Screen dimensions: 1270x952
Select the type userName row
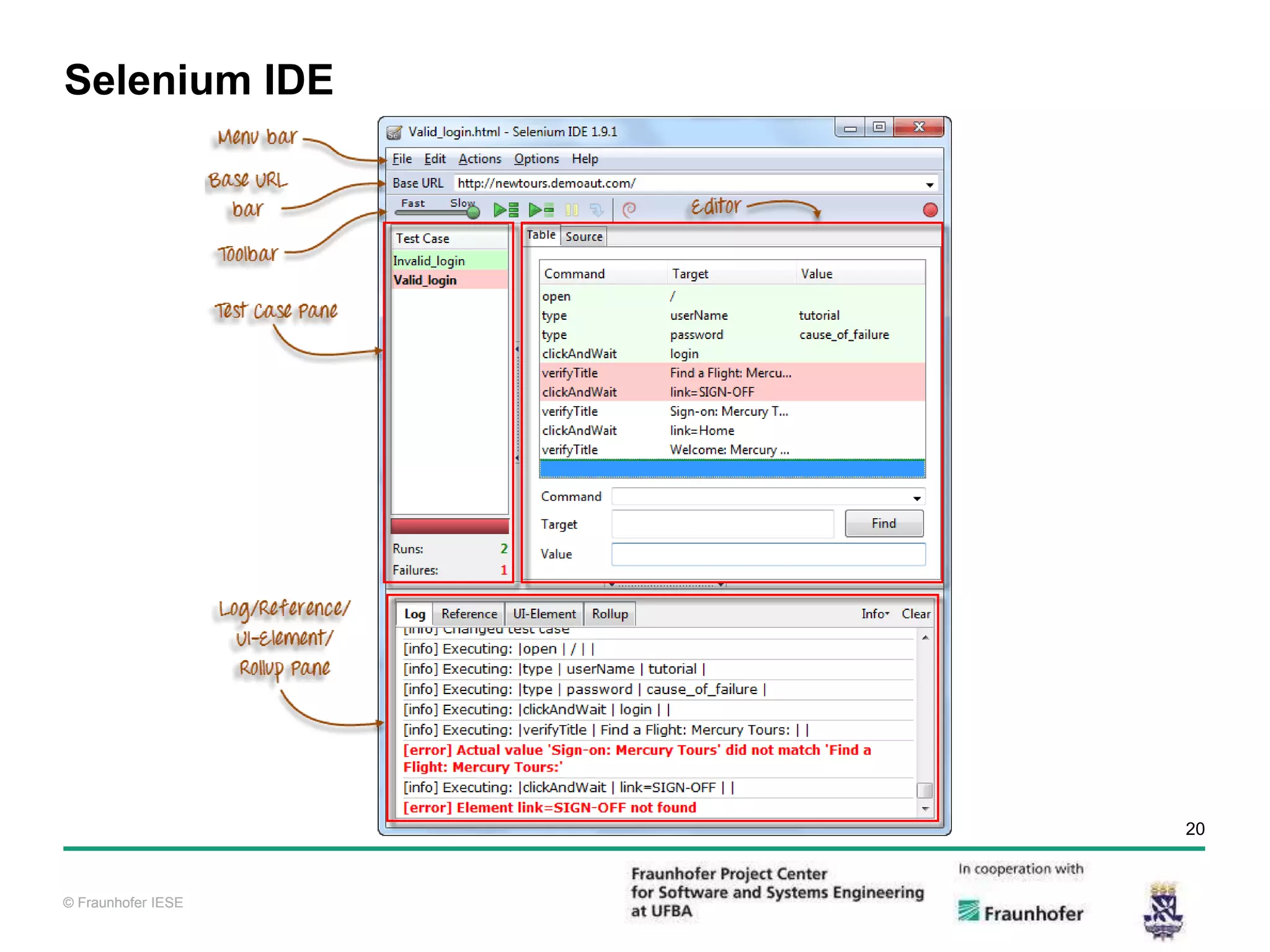[732, 315]
